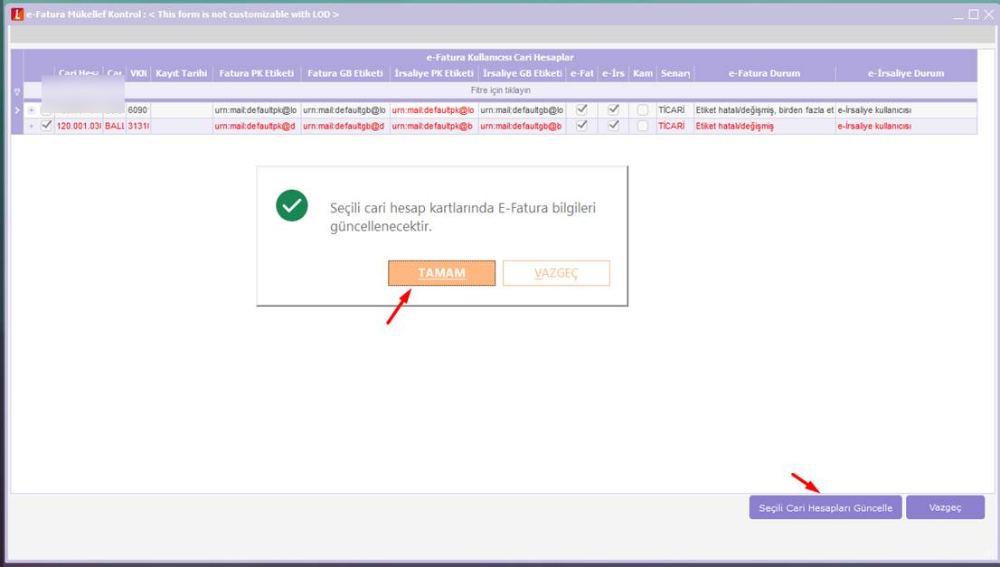Screen dimensions: 1000x567
Task: Toggle e-Fat checkbox in the 120.001.03 row
Action: pyautogui.click(x=582, y=126)
